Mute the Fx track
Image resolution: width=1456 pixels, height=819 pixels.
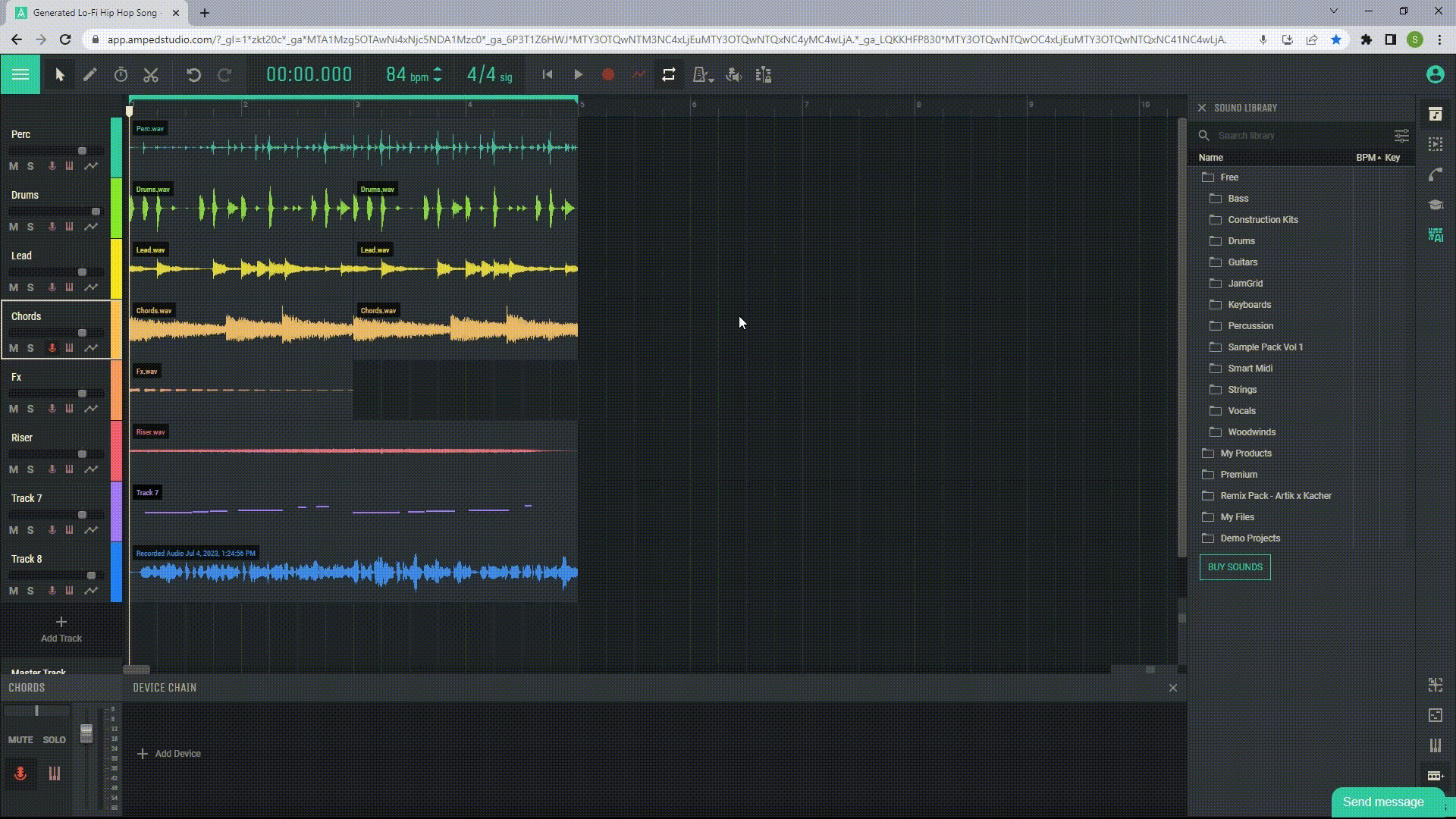(13, 408)
